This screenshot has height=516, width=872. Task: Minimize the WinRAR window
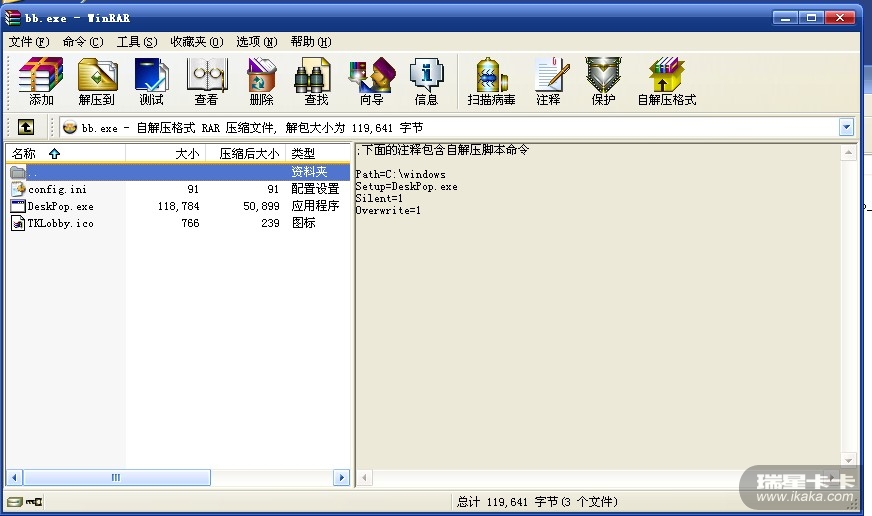[785, 18]
